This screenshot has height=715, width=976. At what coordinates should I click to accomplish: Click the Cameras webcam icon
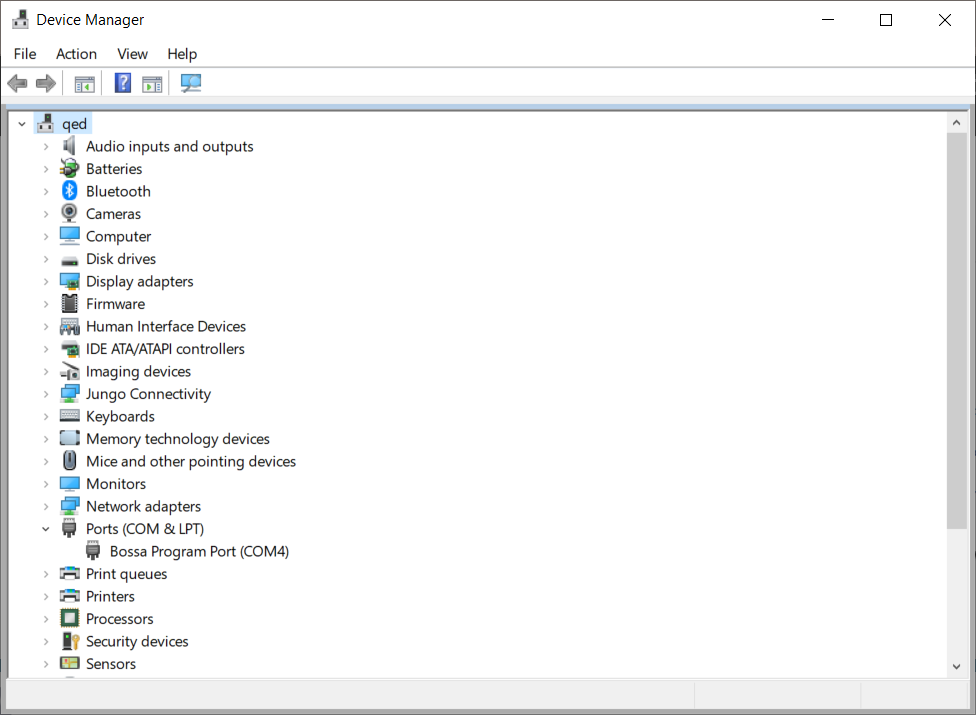[69, 213]
